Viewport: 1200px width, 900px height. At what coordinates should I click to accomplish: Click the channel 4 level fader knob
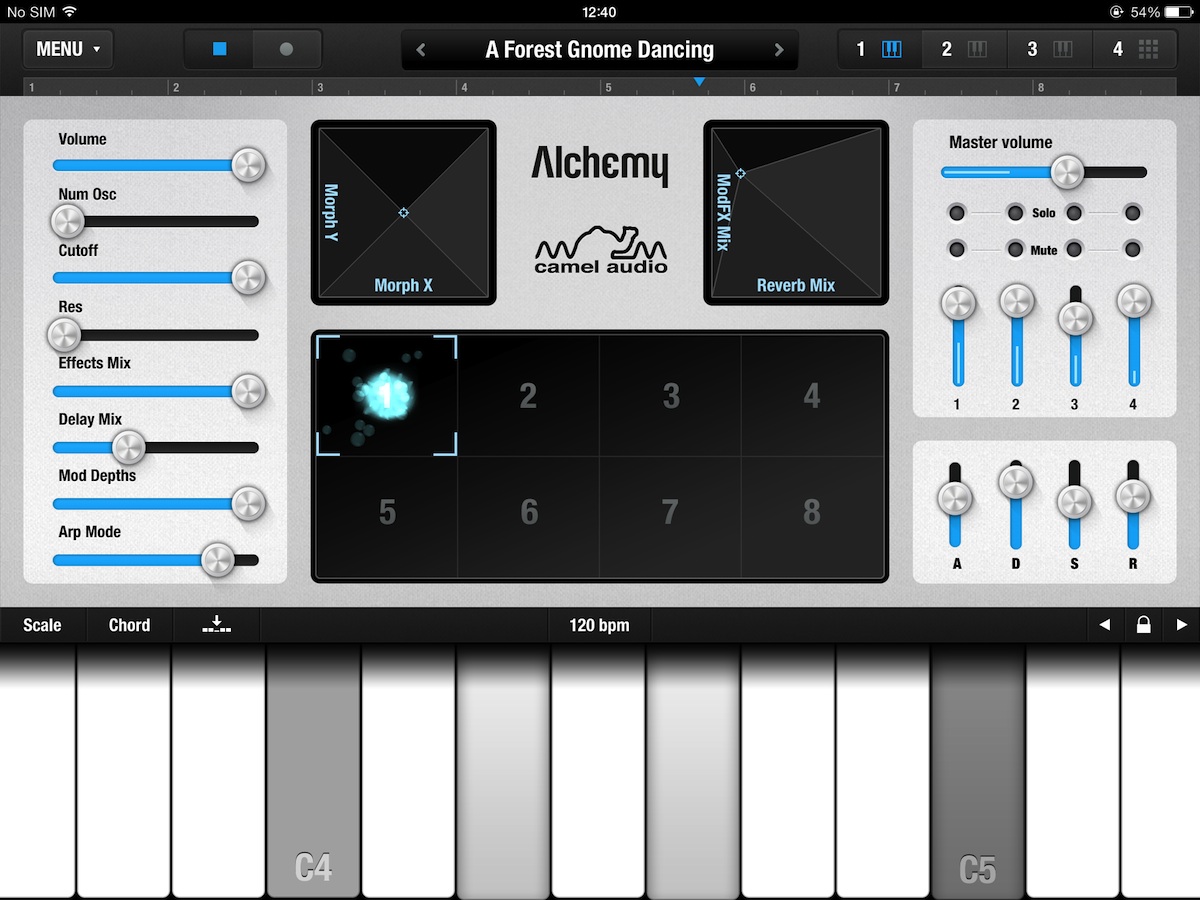coord(1134,301)
